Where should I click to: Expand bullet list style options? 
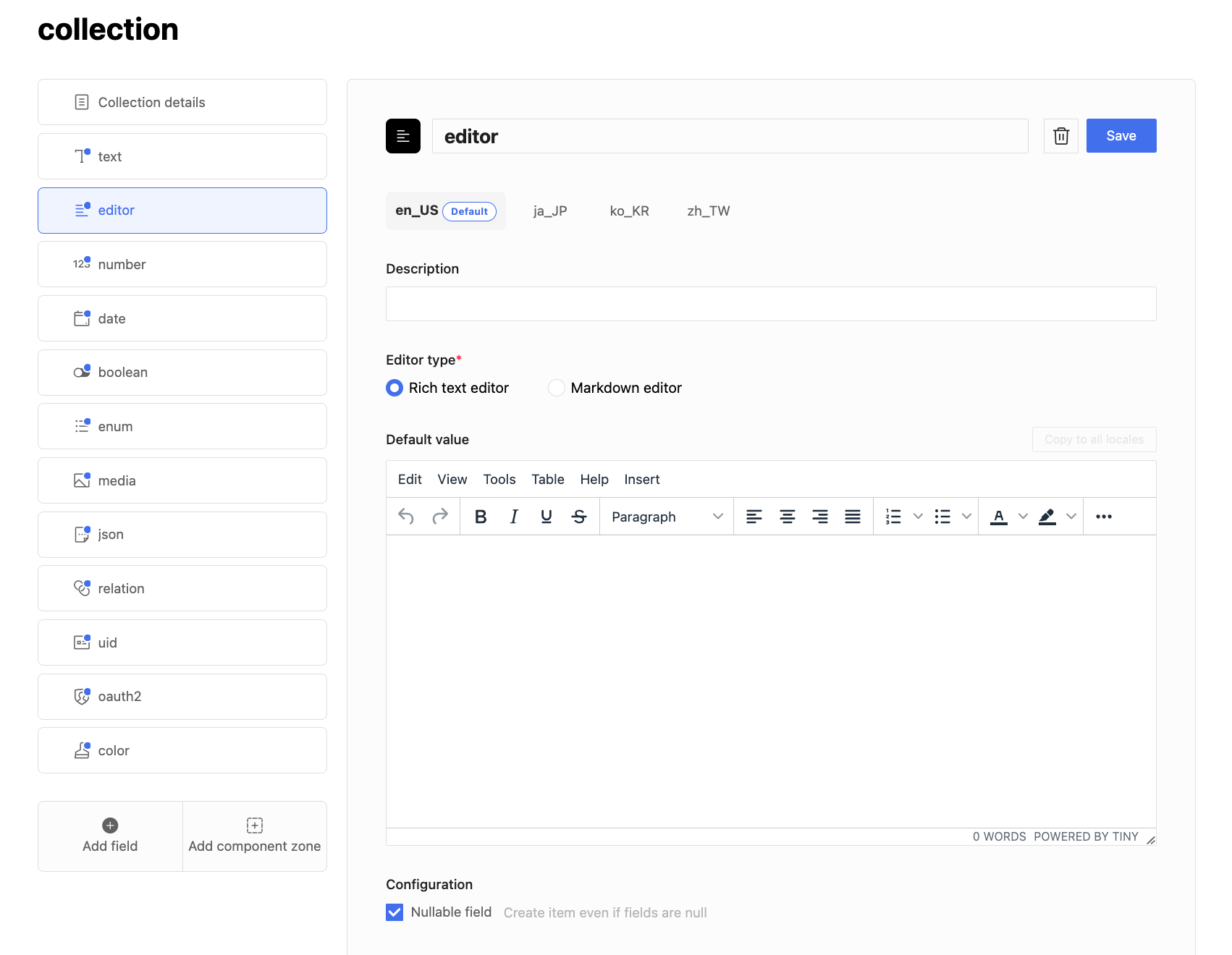click(x=966, y=517)
